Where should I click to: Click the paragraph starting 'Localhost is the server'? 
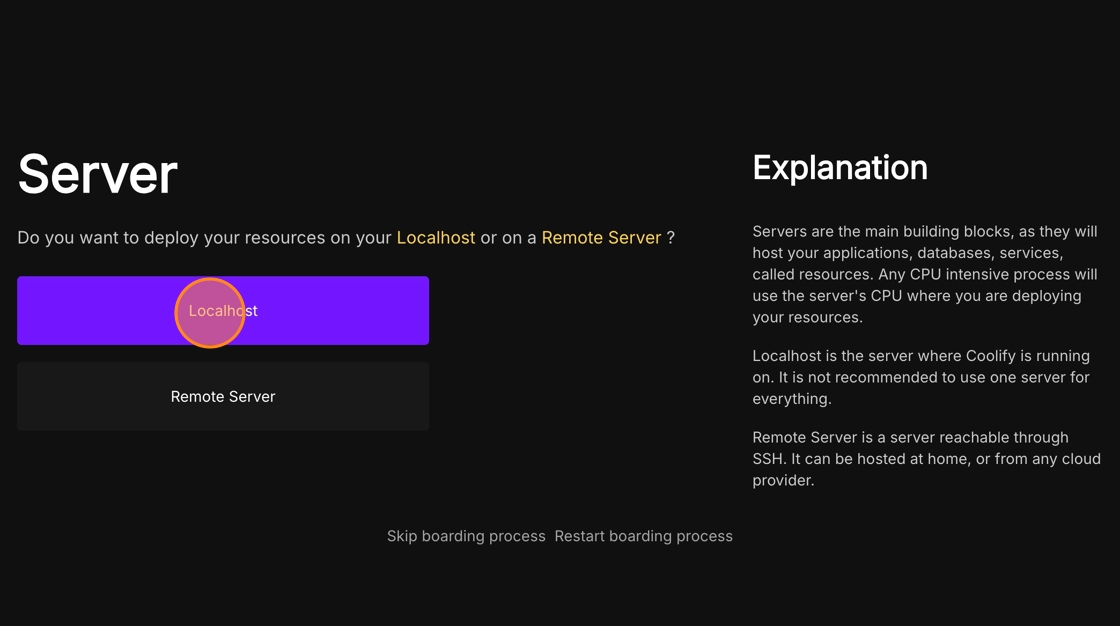(920, 377)
